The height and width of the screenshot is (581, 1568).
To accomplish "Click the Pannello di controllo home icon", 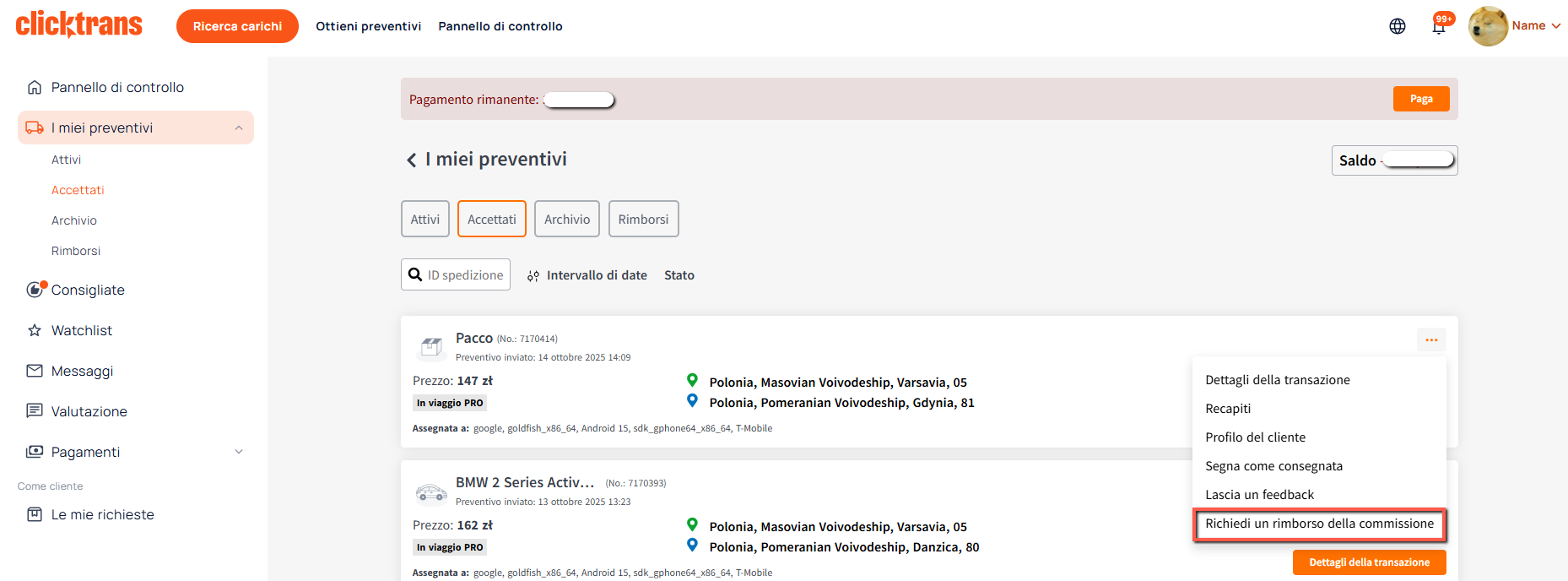I will coord(35,87).
